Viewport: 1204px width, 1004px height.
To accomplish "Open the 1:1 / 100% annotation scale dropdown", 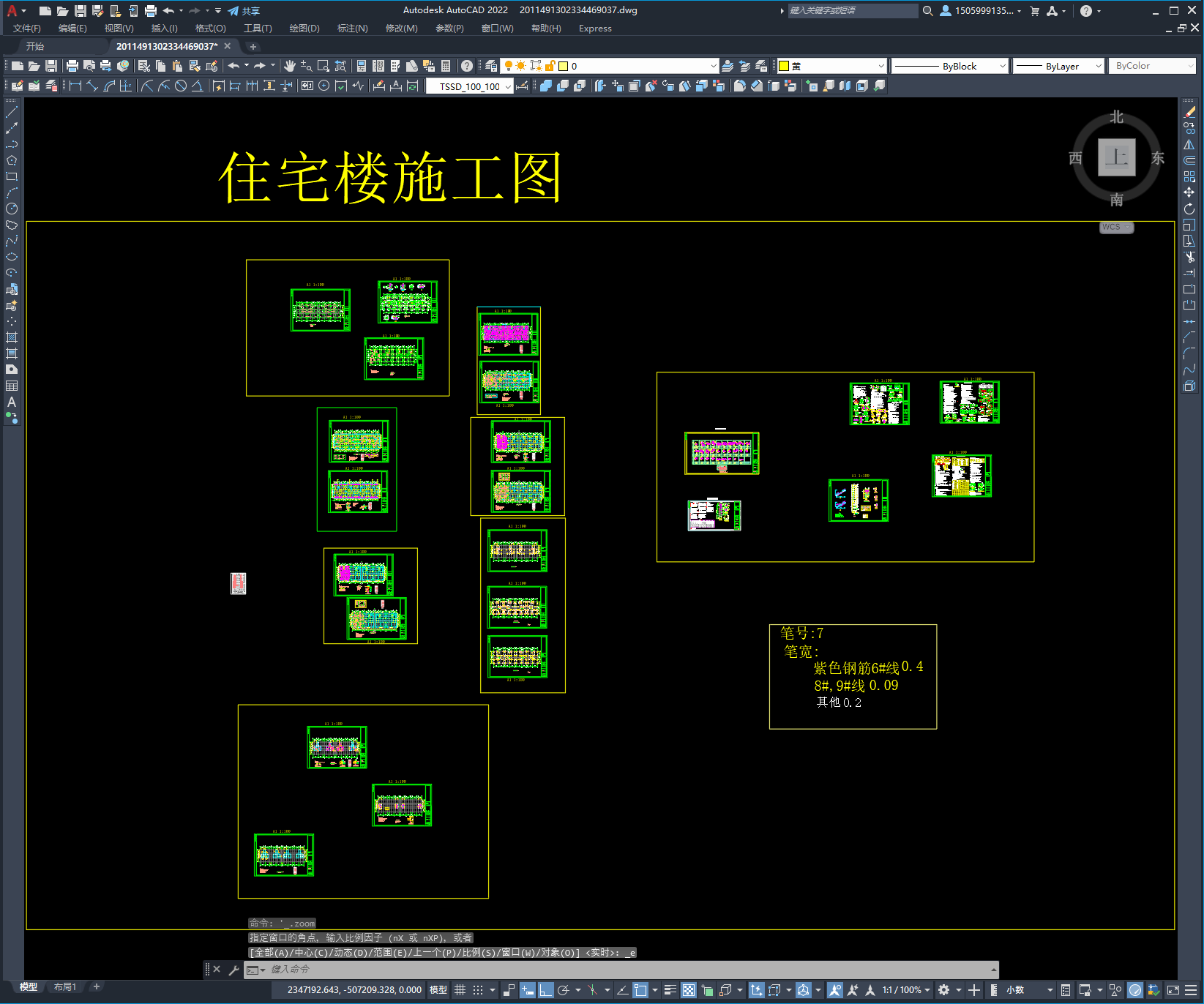I will 906,990.
